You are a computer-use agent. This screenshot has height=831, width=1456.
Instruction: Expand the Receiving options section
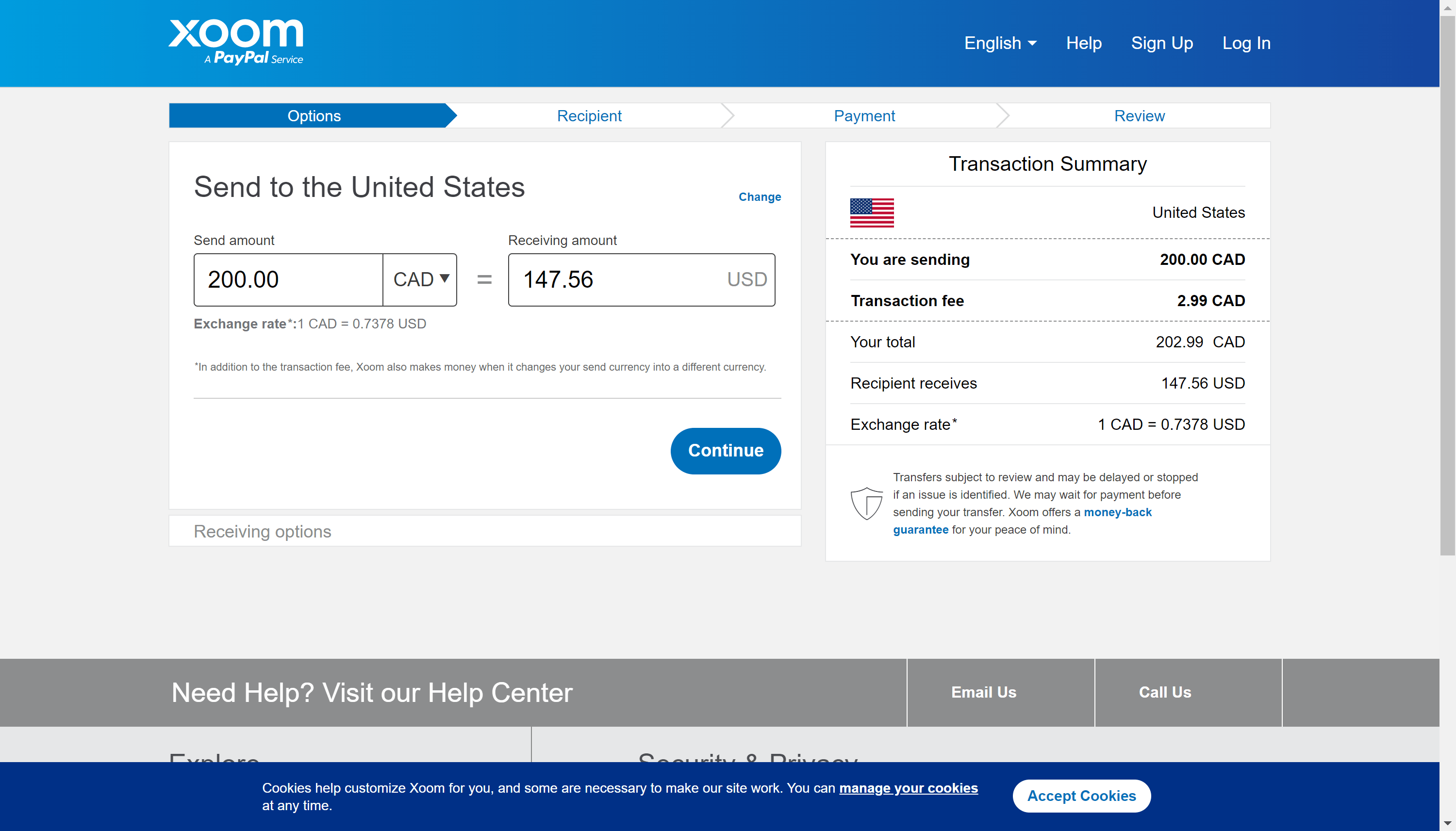coord(263,531)
